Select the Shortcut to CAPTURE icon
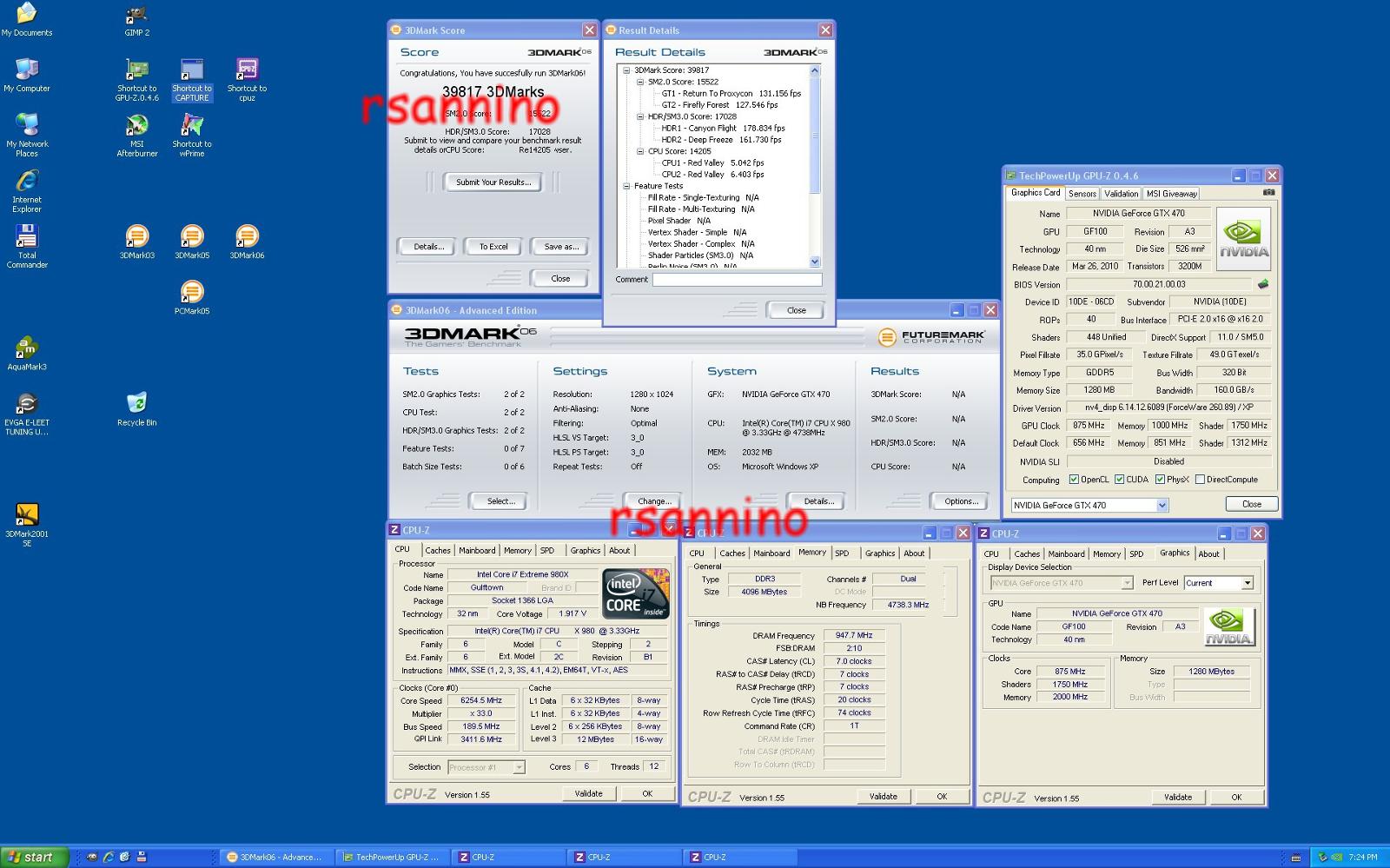Viewport: 1390px width, 868px height. pos(192,80)
